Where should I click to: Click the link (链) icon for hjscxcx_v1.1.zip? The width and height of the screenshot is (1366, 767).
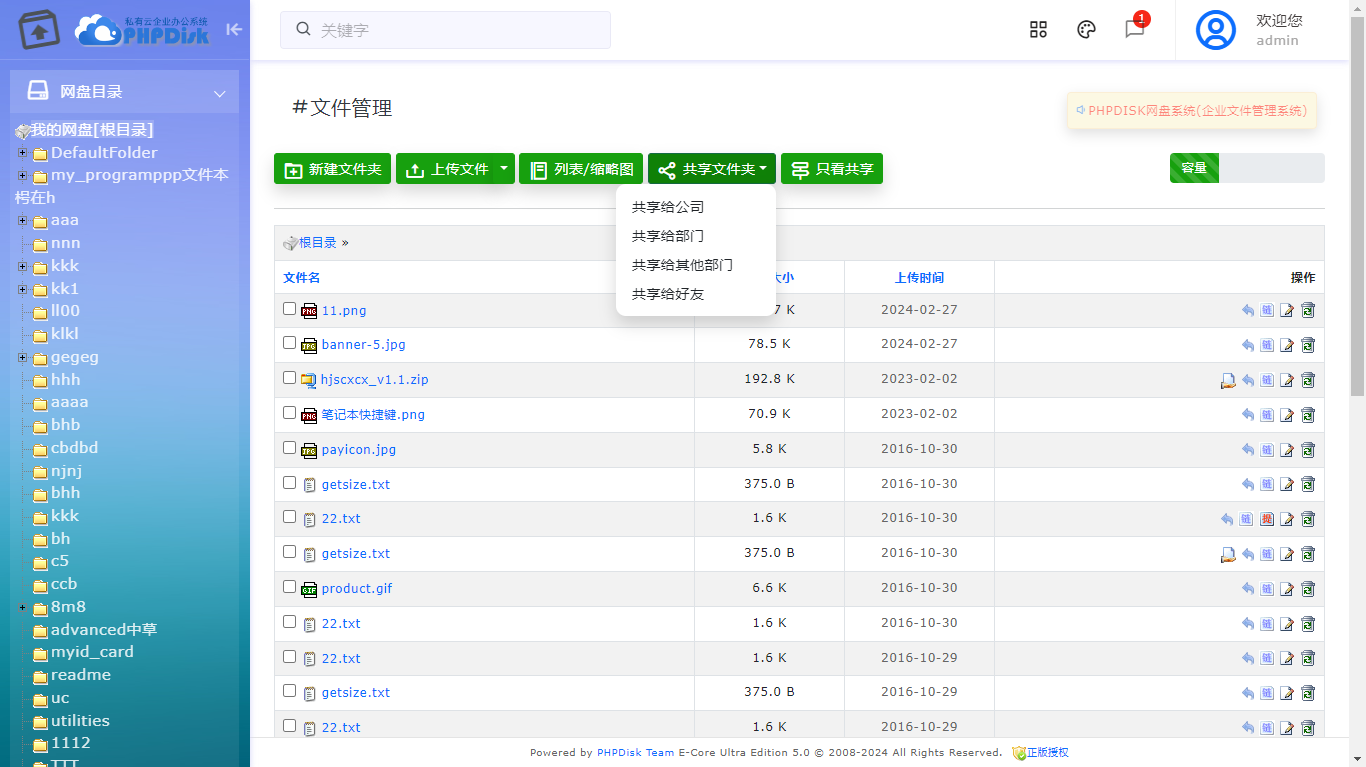point(1267,380)
